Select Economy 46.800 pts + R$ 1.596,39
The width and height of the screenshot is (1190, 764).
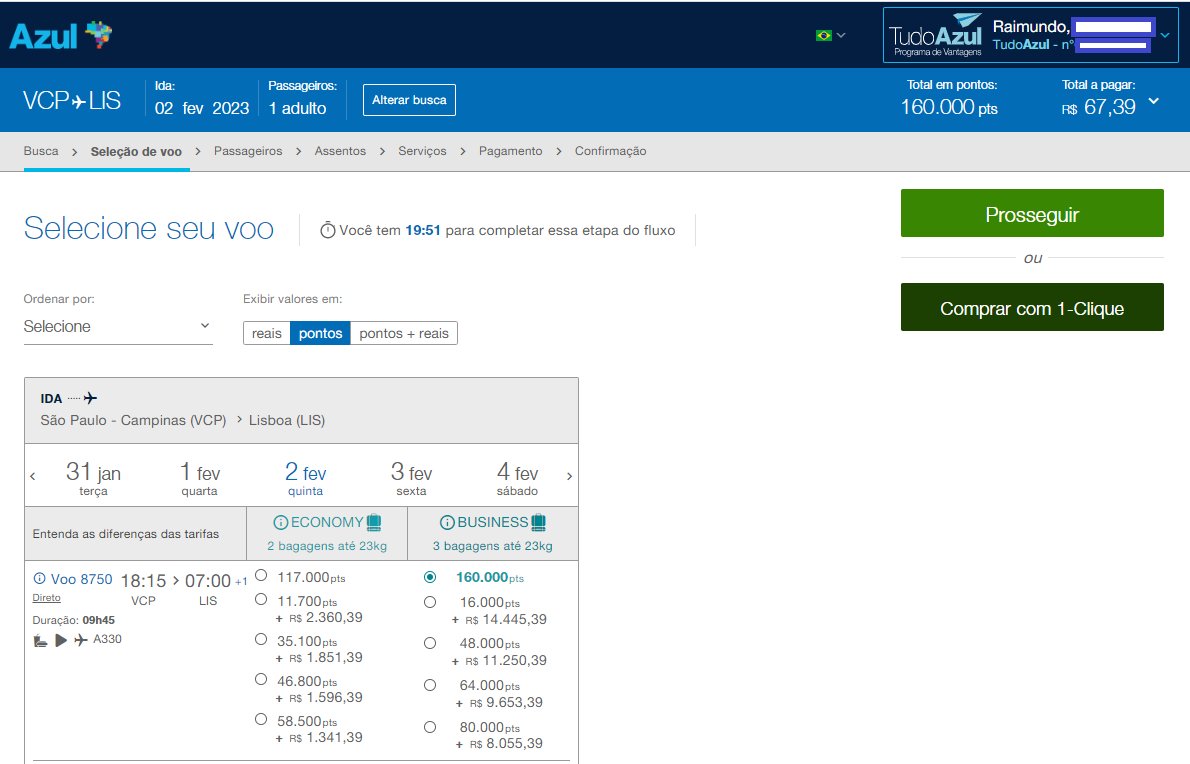[261, 679]
